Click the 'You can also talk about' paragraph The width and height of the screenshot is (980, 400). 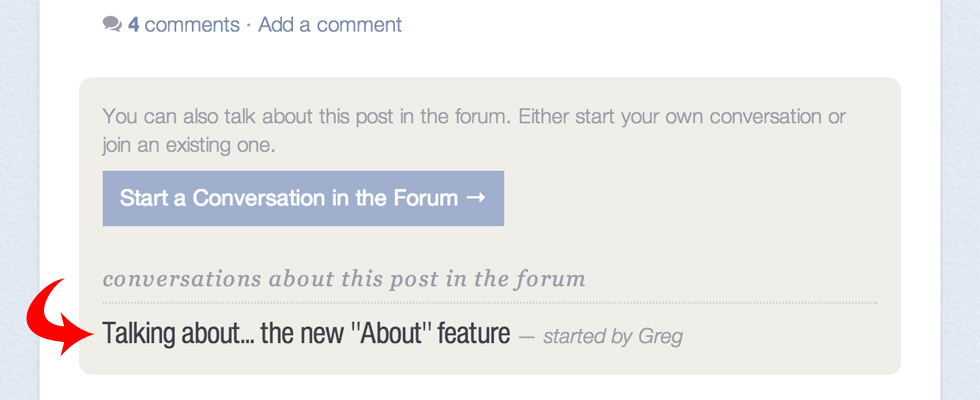tap(474, 116)
